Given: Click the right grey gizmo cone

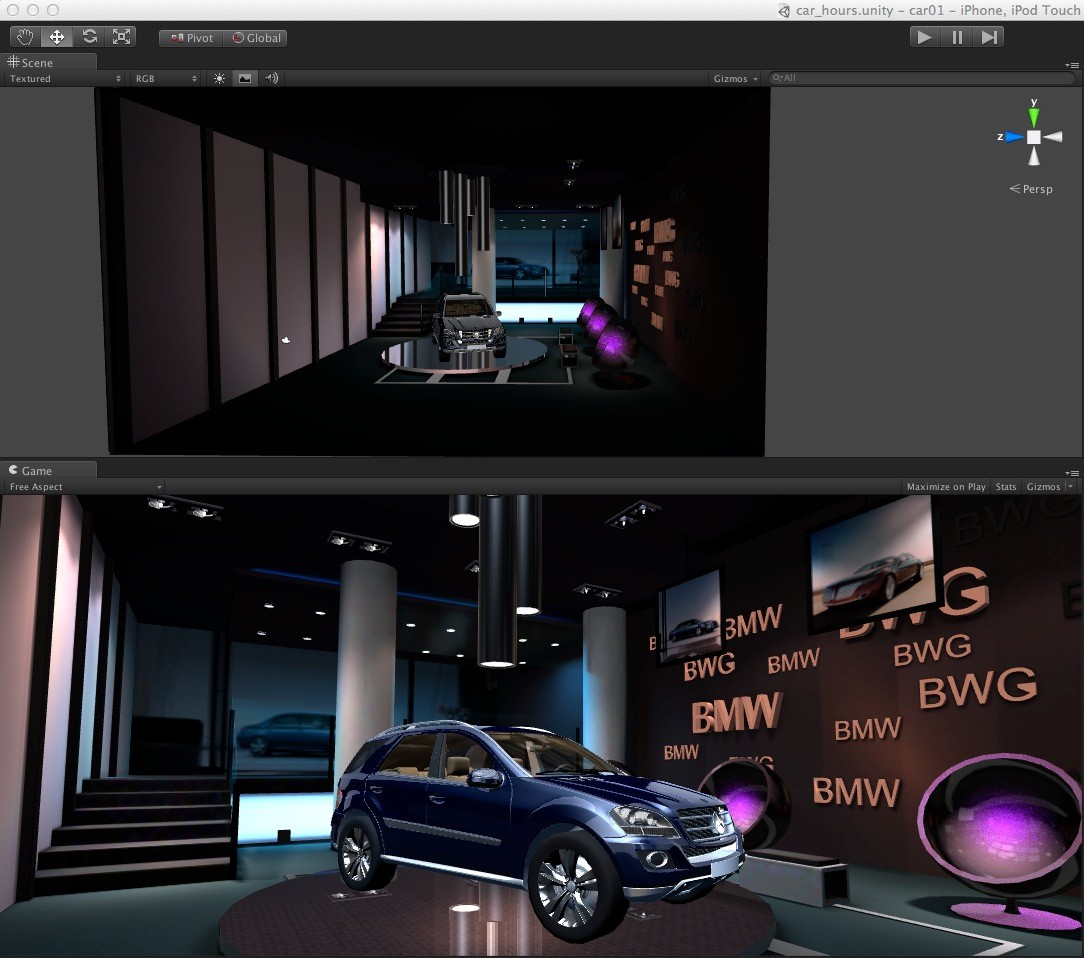Looking at the screenshot, I should pos(1053,137).
